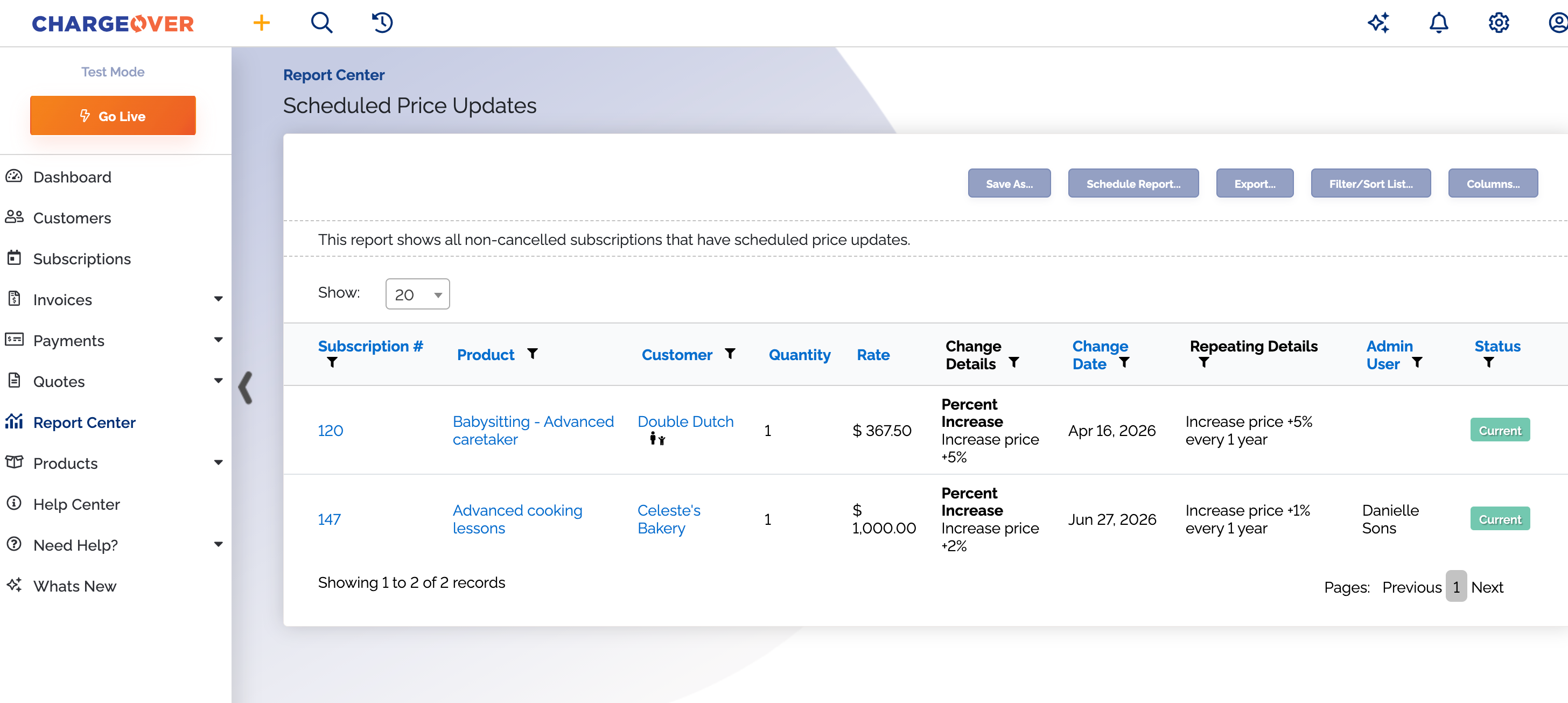Open Double Dutch customer link

click(685, 421)
